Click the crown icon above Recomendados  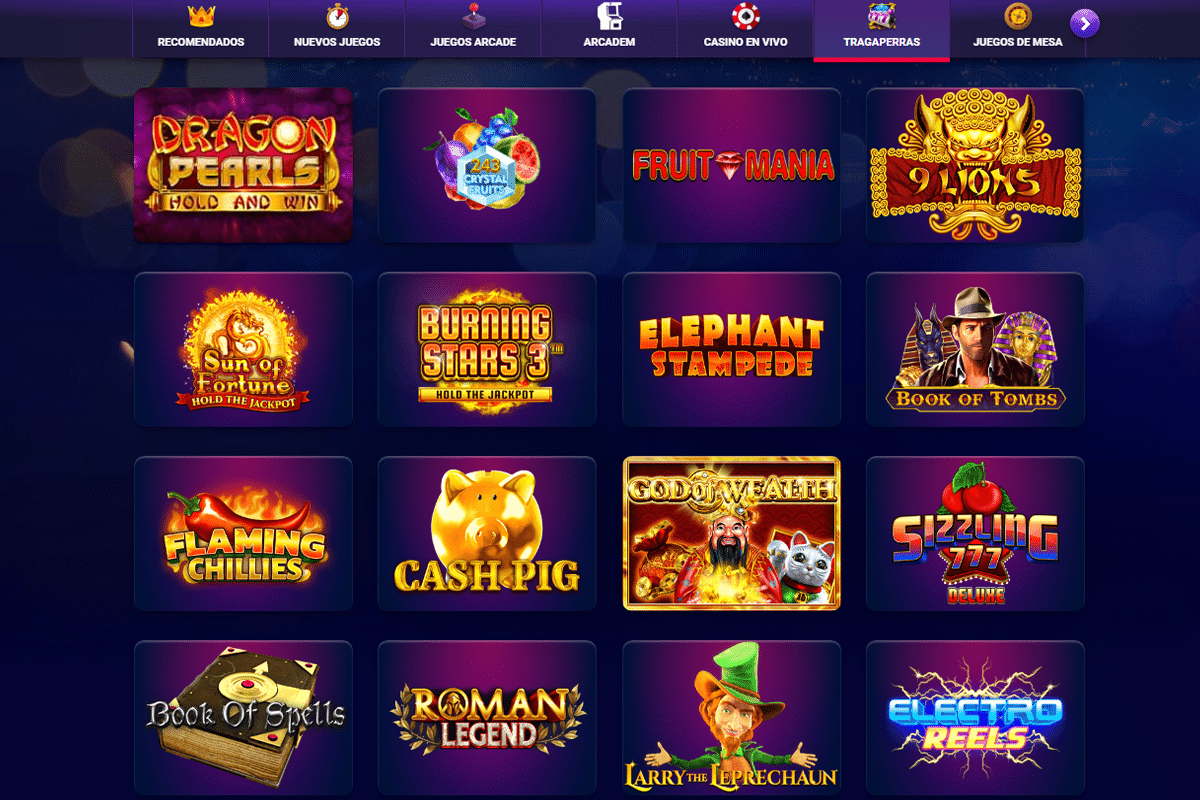pos(201,16)
